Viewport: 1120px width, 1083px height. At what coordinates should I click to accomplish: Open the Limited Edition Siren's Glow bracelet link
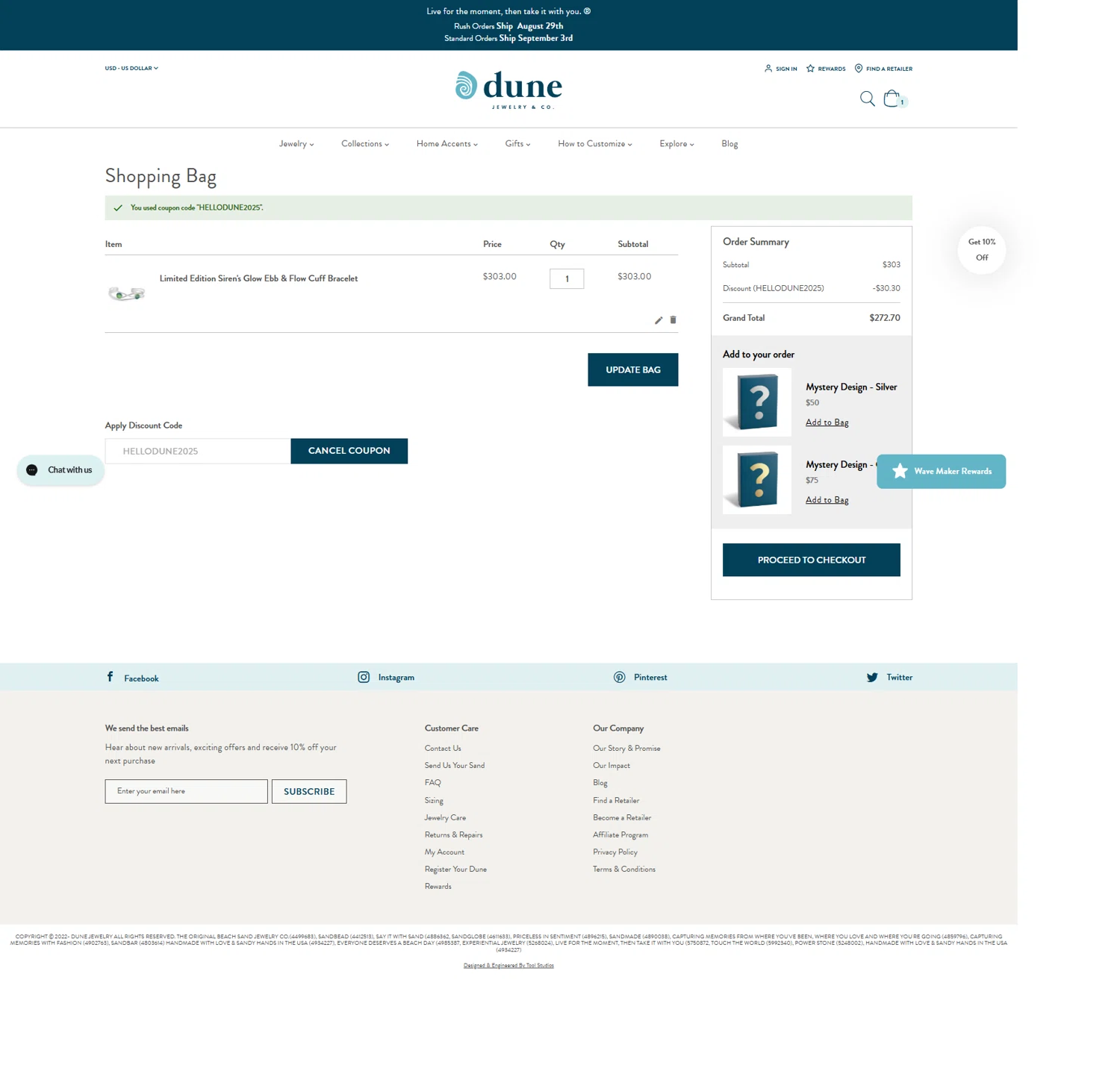[x=258, y=278]
